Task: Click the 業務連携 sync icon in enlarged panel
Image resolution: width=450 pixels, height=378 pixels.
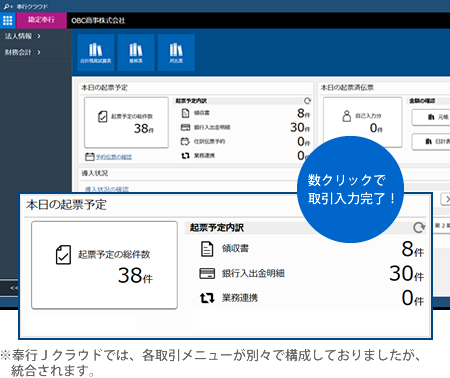Action: [x=207, y=298]
